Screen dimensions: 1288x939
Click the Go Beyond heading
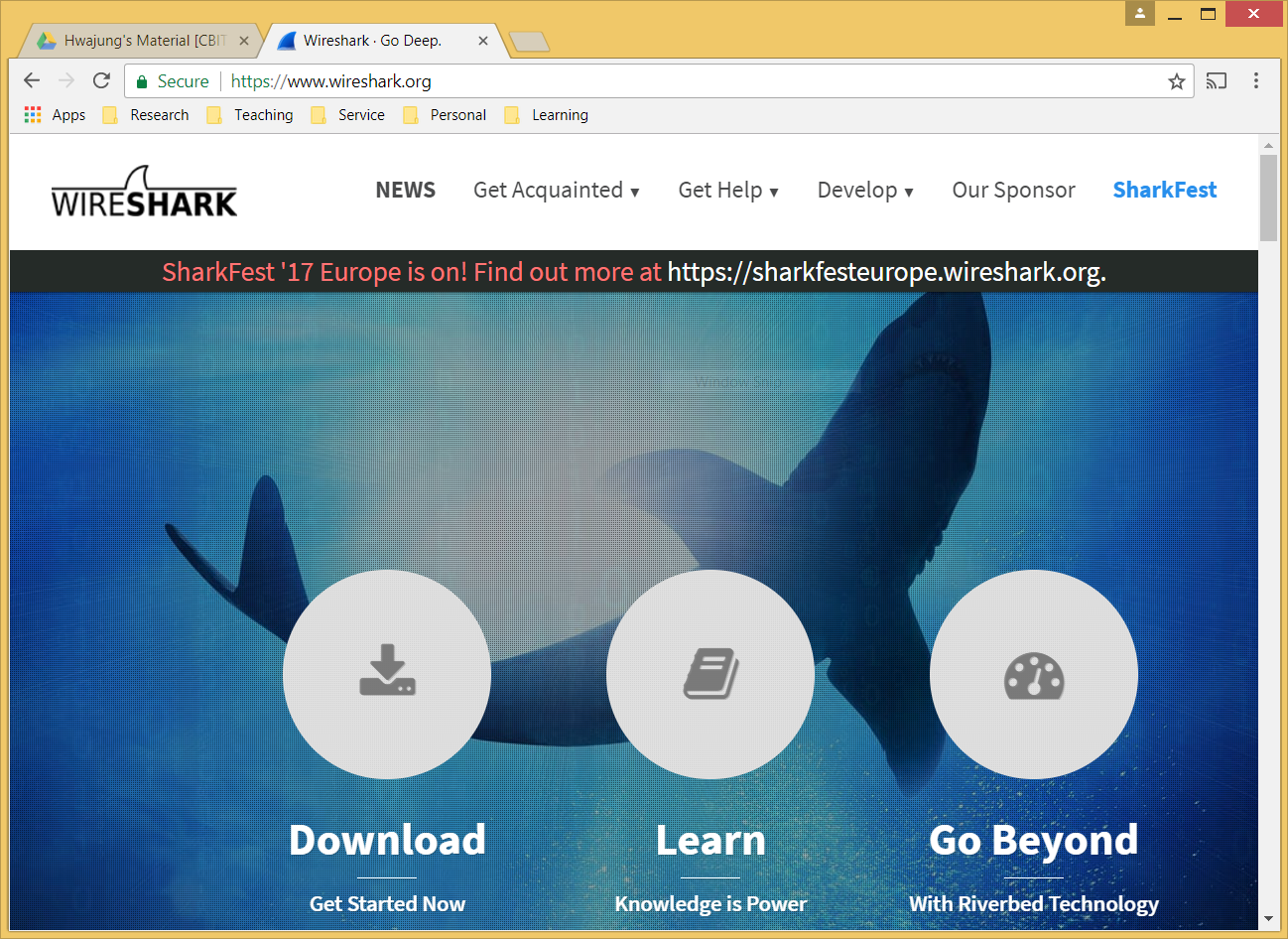1034,840
